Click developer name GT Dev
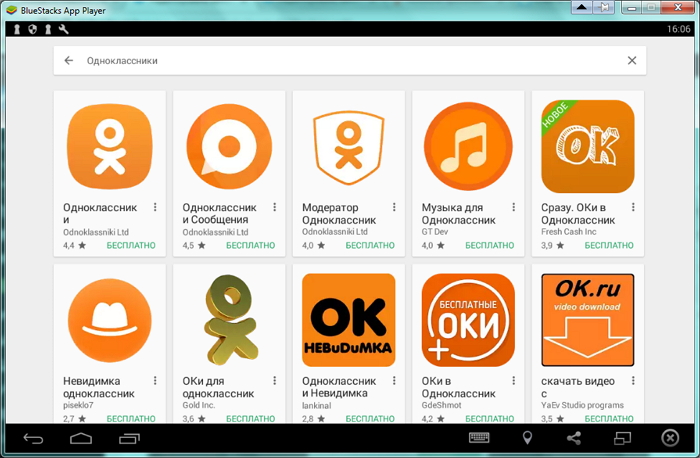This screenshot has height=458, width=700. pyautogui.click(x=435, y=232)
